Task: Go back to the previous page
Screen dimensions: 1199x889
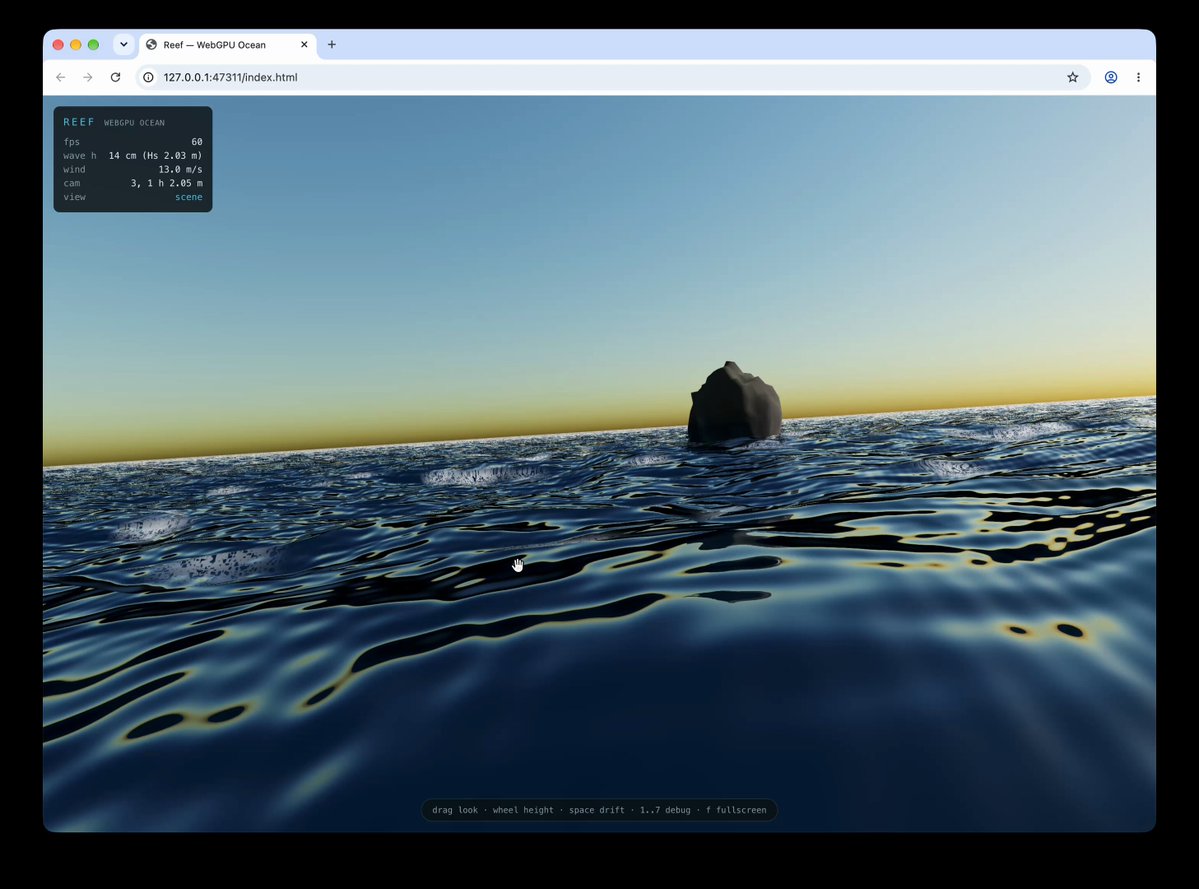Action: pos(60,77)
